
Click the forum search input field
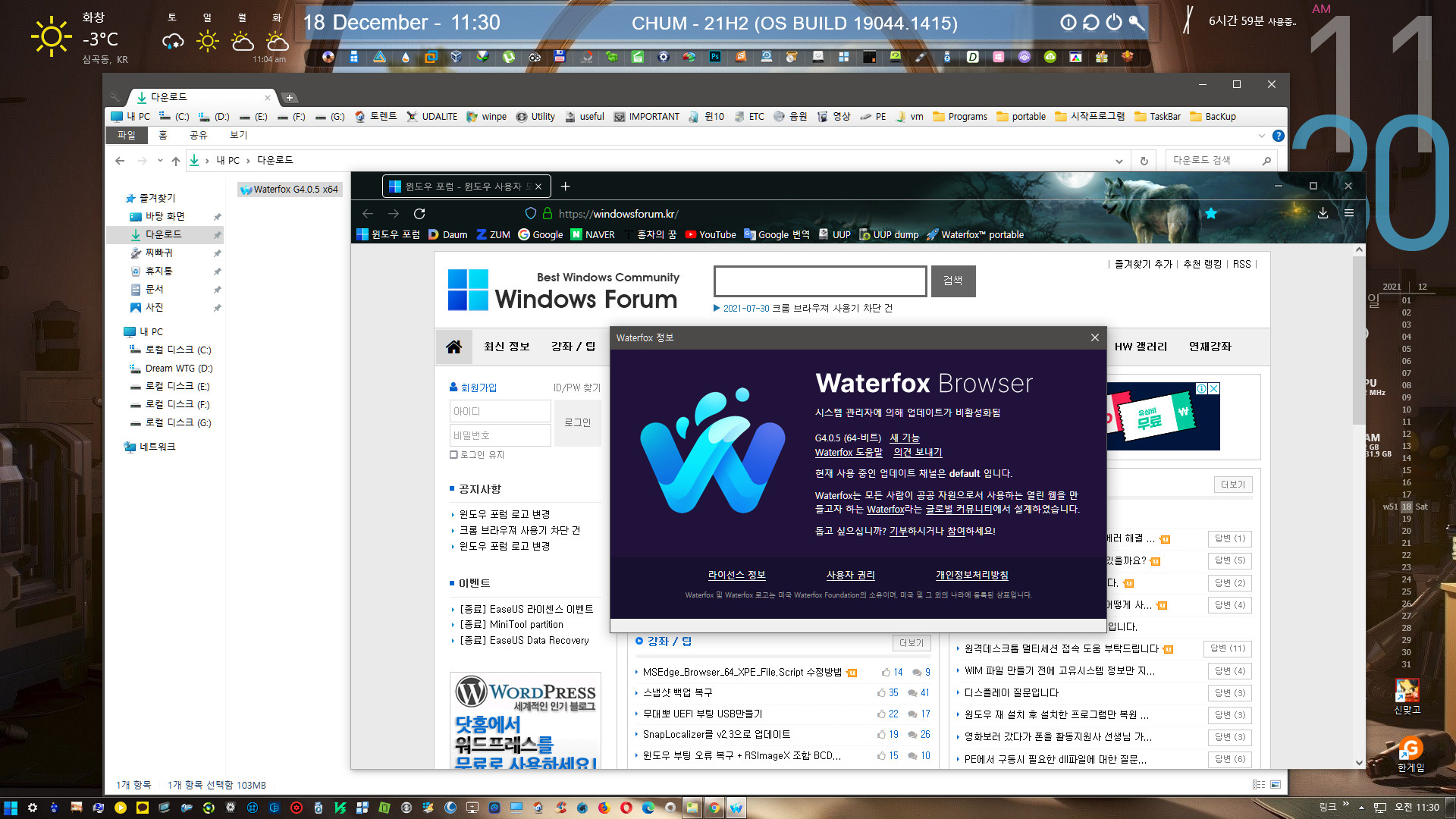[x=820, y=280]
